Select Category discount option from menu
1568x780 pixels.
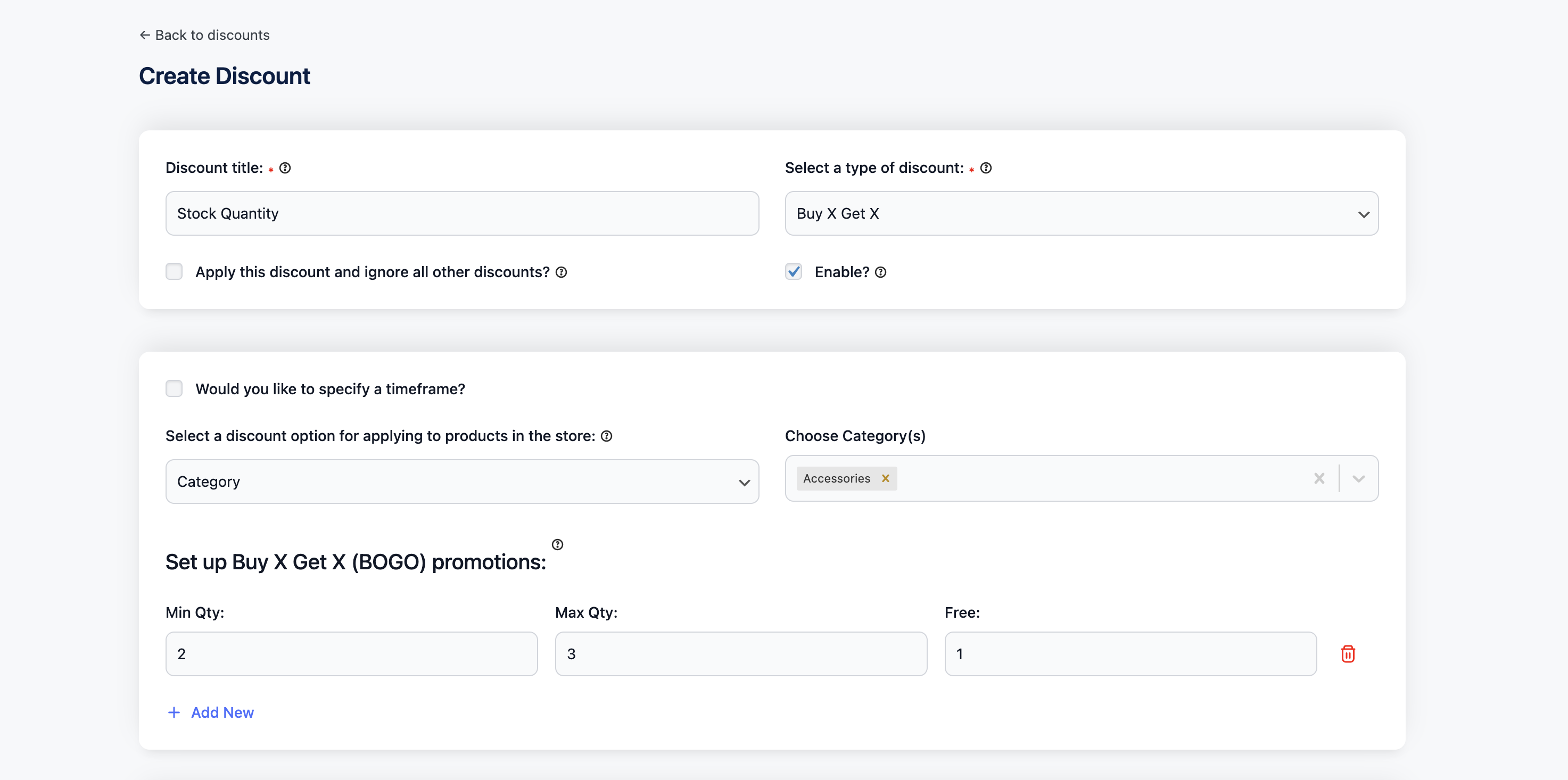pos(463,482)
